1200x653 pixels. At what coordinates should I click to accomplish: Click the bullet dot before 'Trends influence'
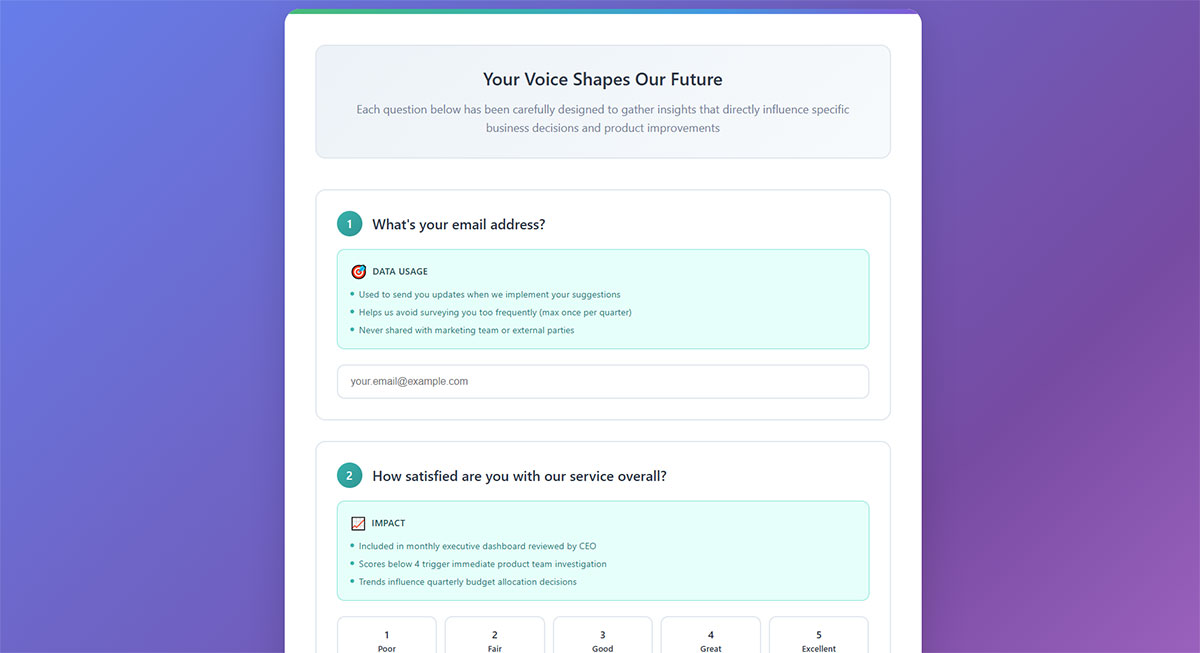click(352, 581)
